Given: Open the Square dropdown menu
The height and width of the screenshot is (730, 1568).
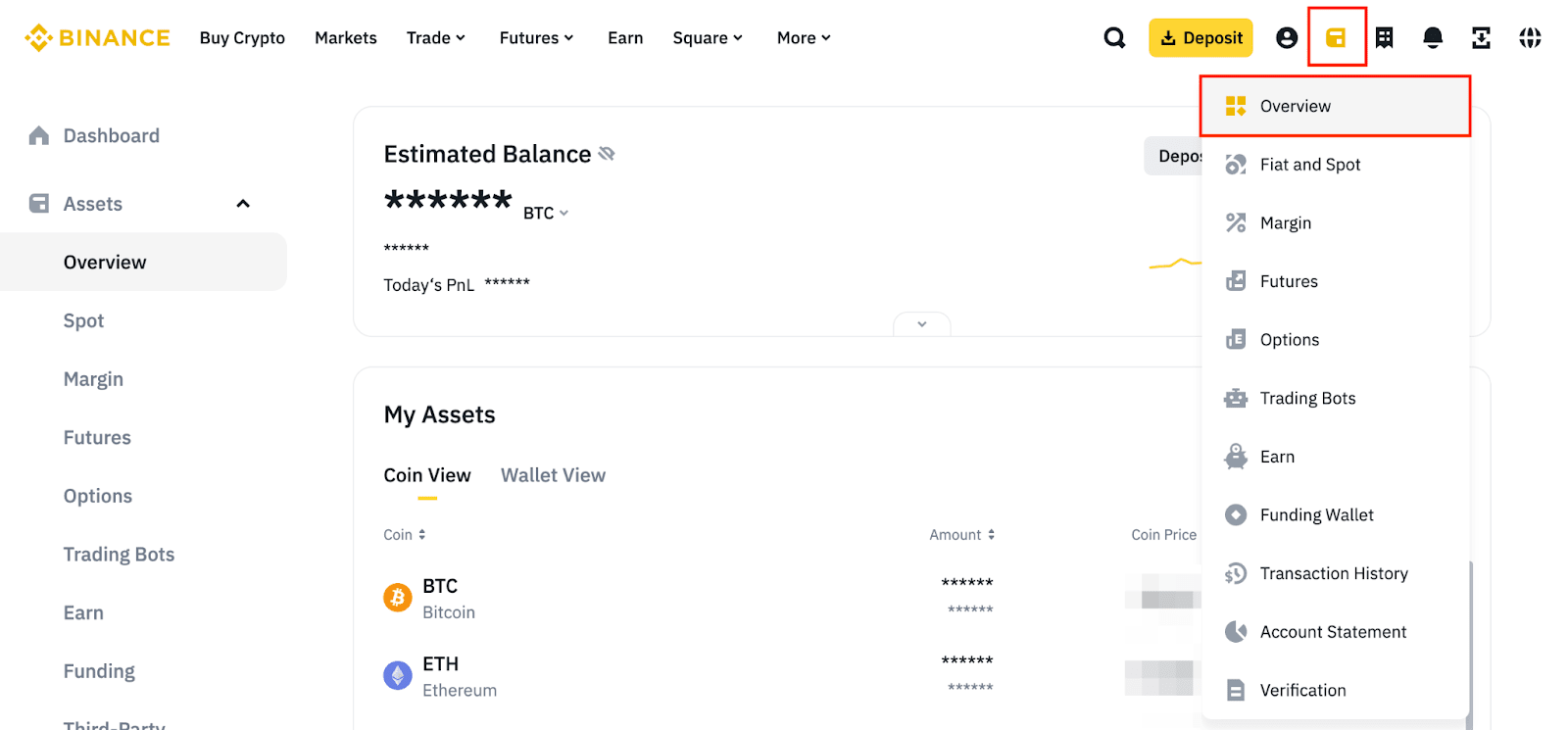Looking at the screenshot, I should (x=708, y=37).
